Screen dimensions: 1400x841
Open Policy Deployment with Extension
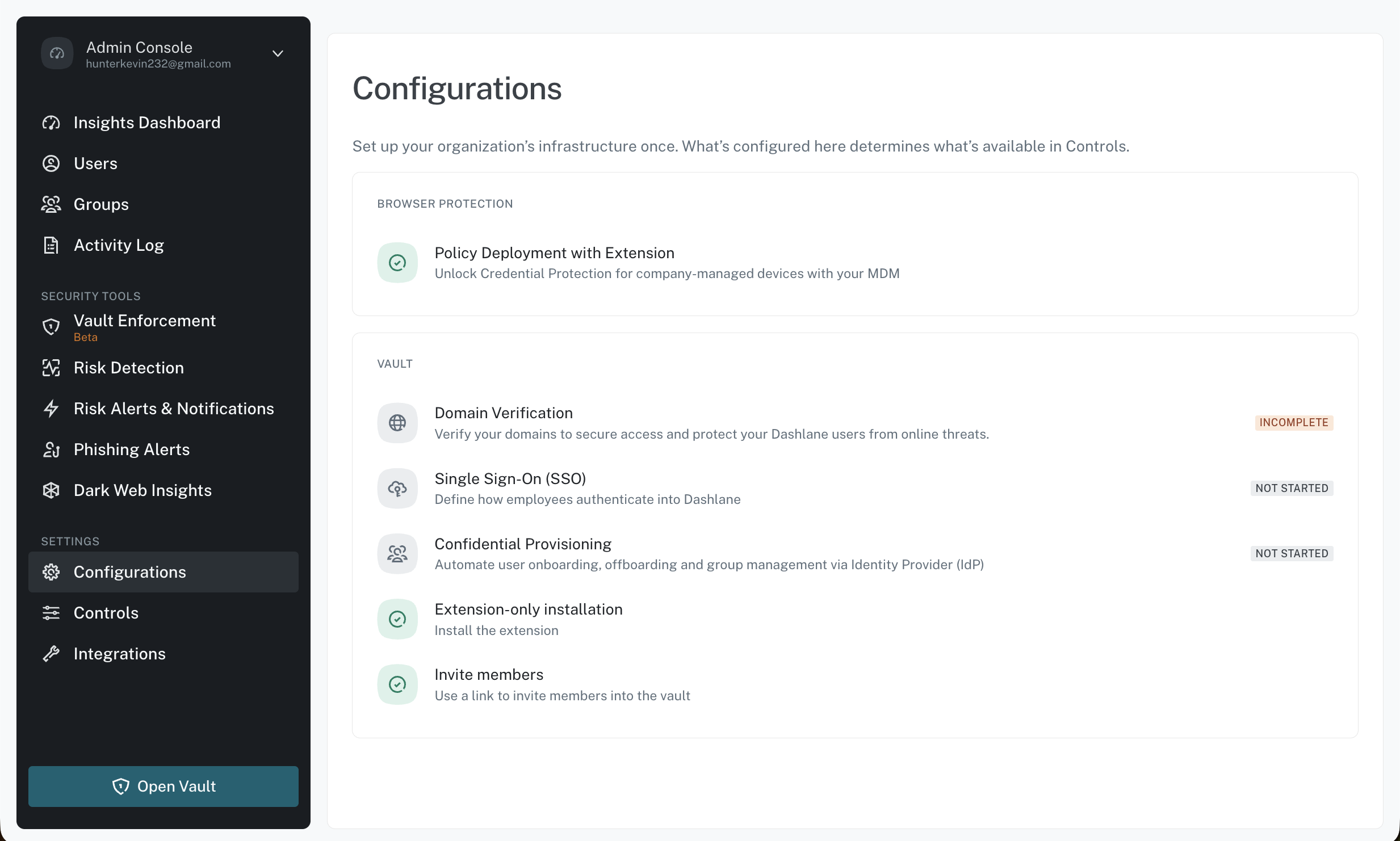(855, 263)
